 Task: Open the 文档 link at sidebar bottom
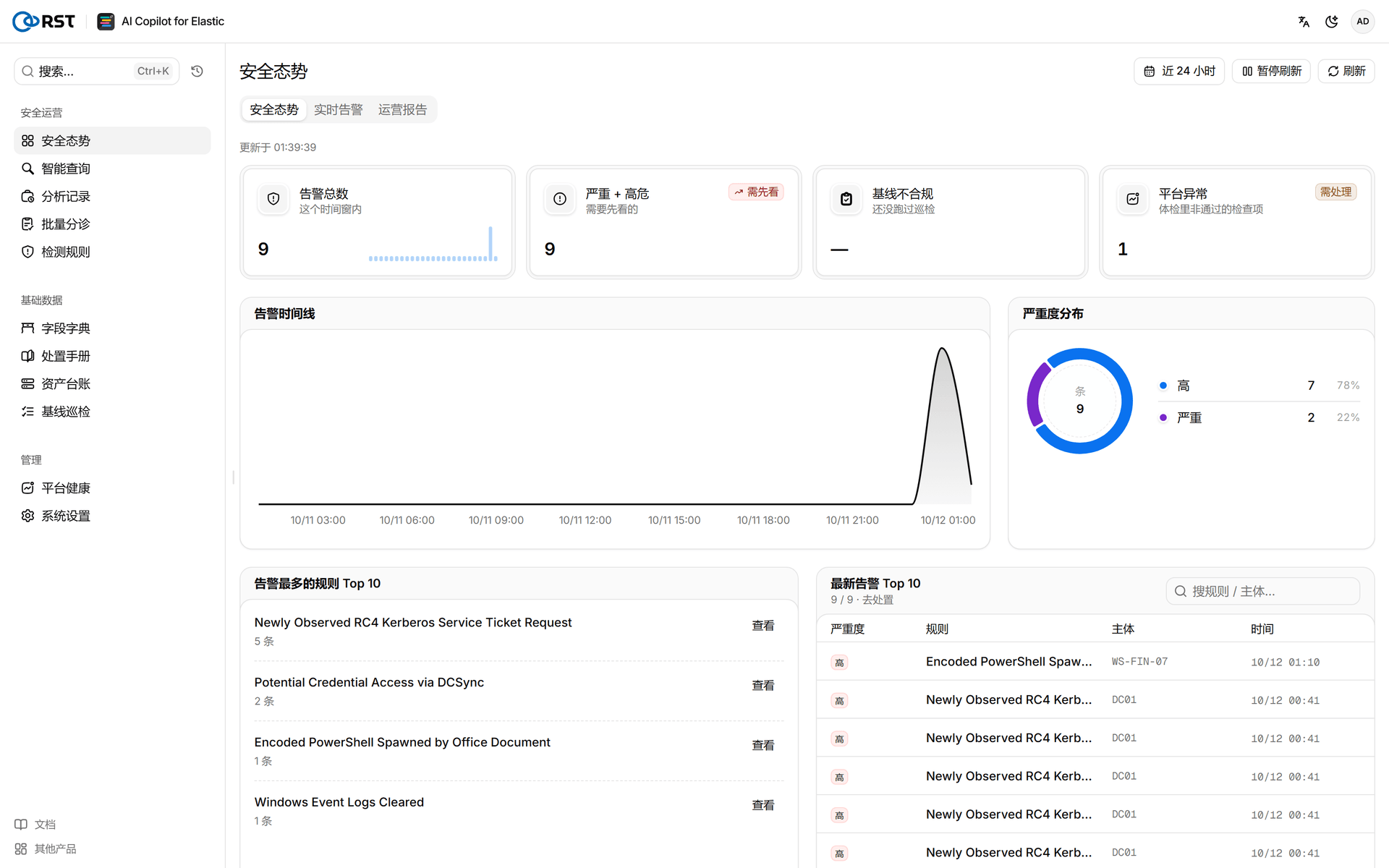coord(35,825)
